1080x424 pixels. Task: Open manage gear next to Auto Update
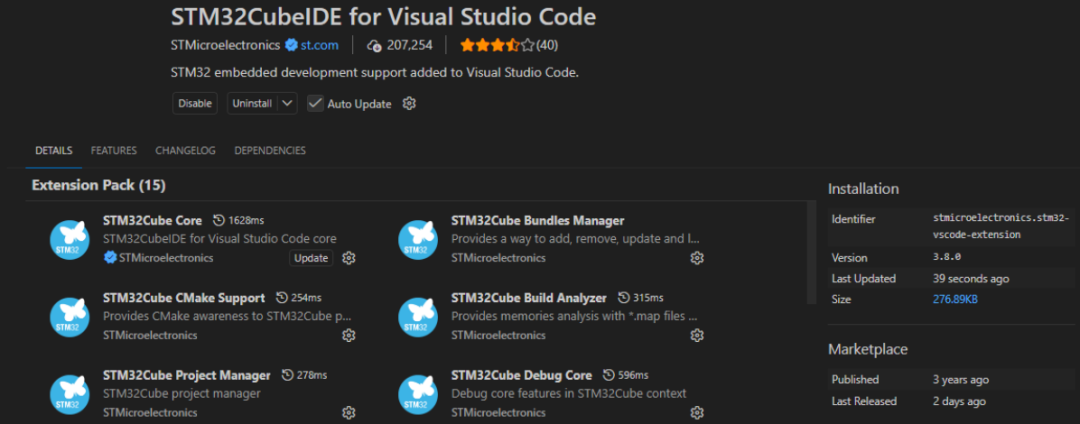(x=409, y=103)
